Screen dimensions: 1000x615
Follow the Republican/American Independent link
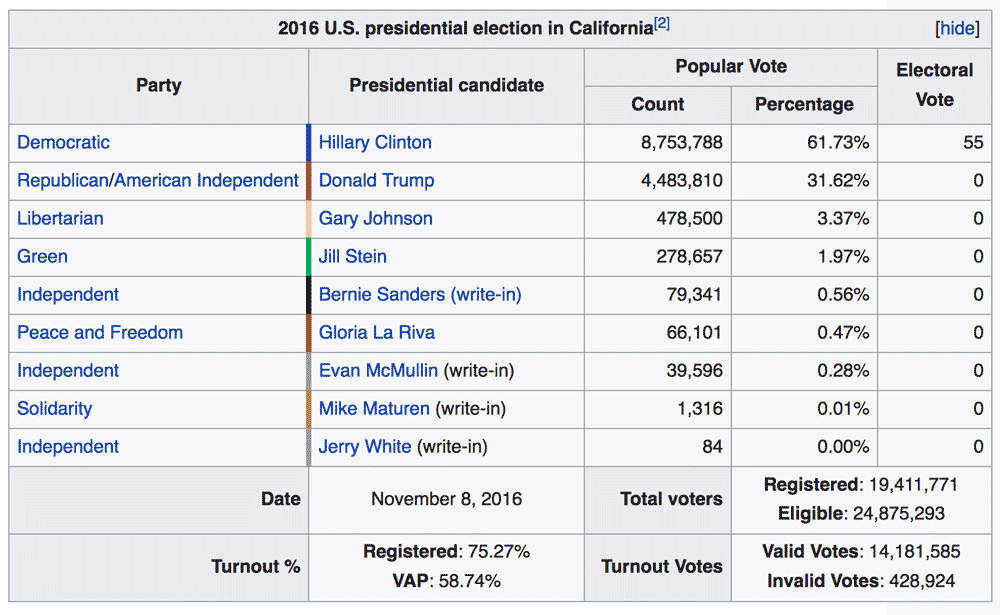(158, 181)
